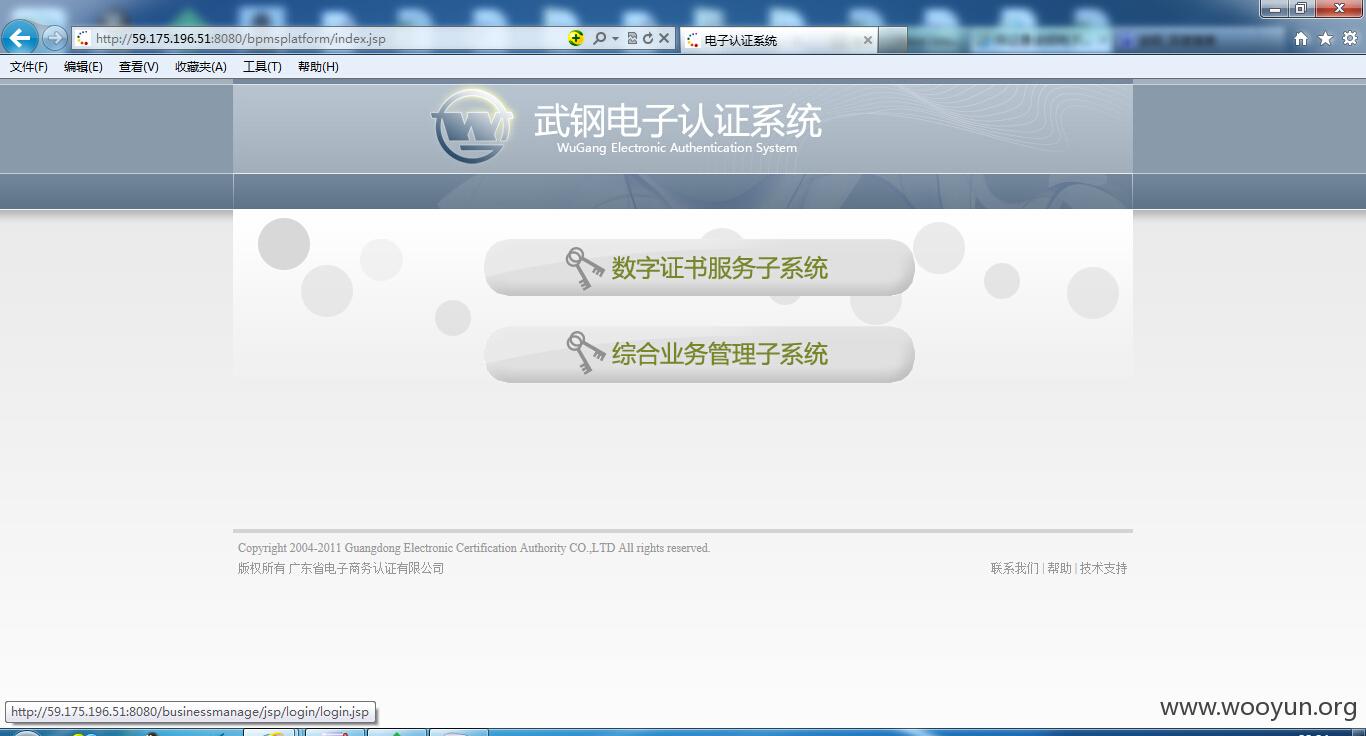Close the 电子认证系统 tab
This screenshot has height=736, width=1366.
pyautogui.click(x=867, y=40)
